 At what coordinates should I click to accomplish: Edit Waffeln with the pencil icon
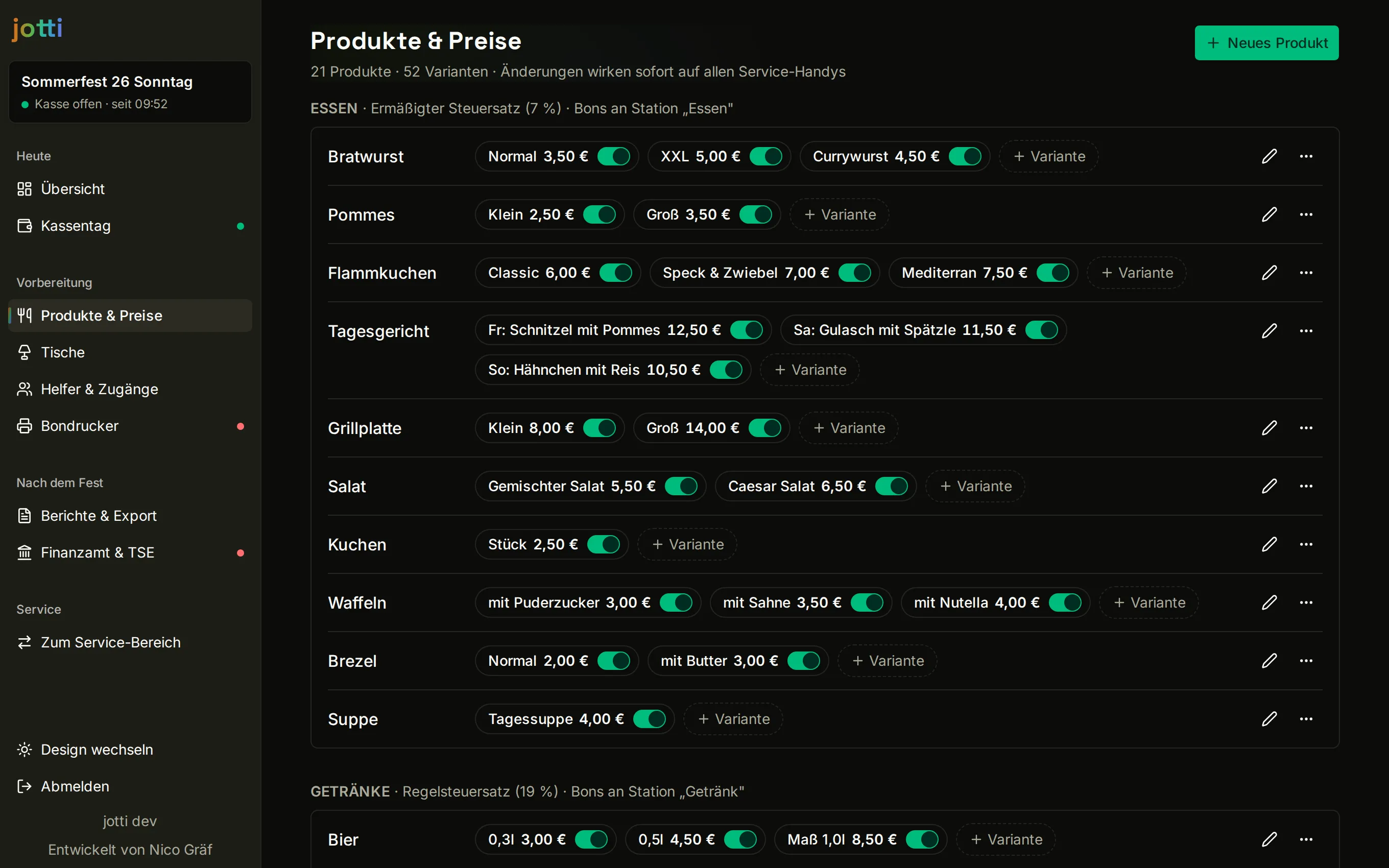click(1269, 602)
